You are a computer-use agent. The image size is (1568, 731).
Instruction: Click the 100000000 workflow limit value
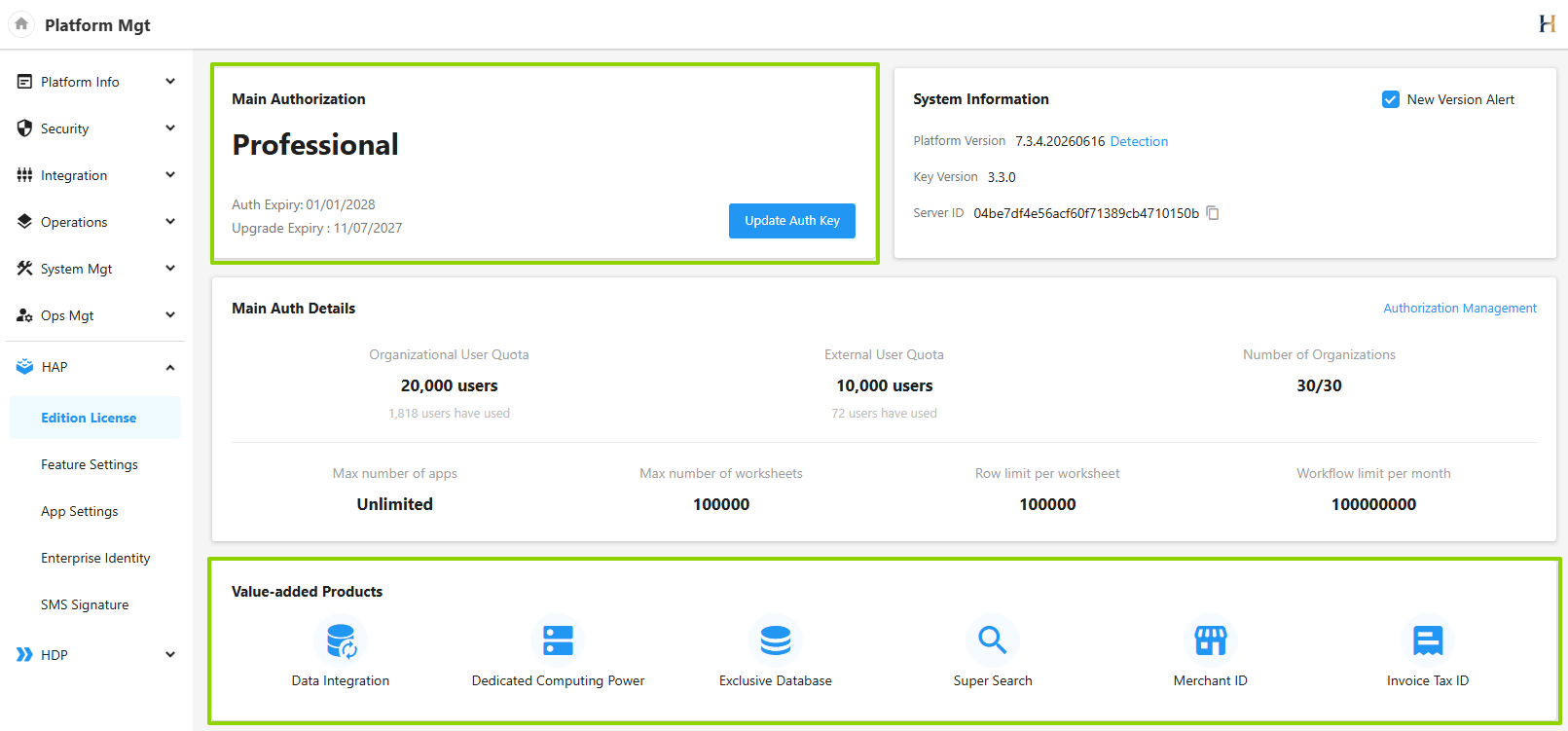1373,504
